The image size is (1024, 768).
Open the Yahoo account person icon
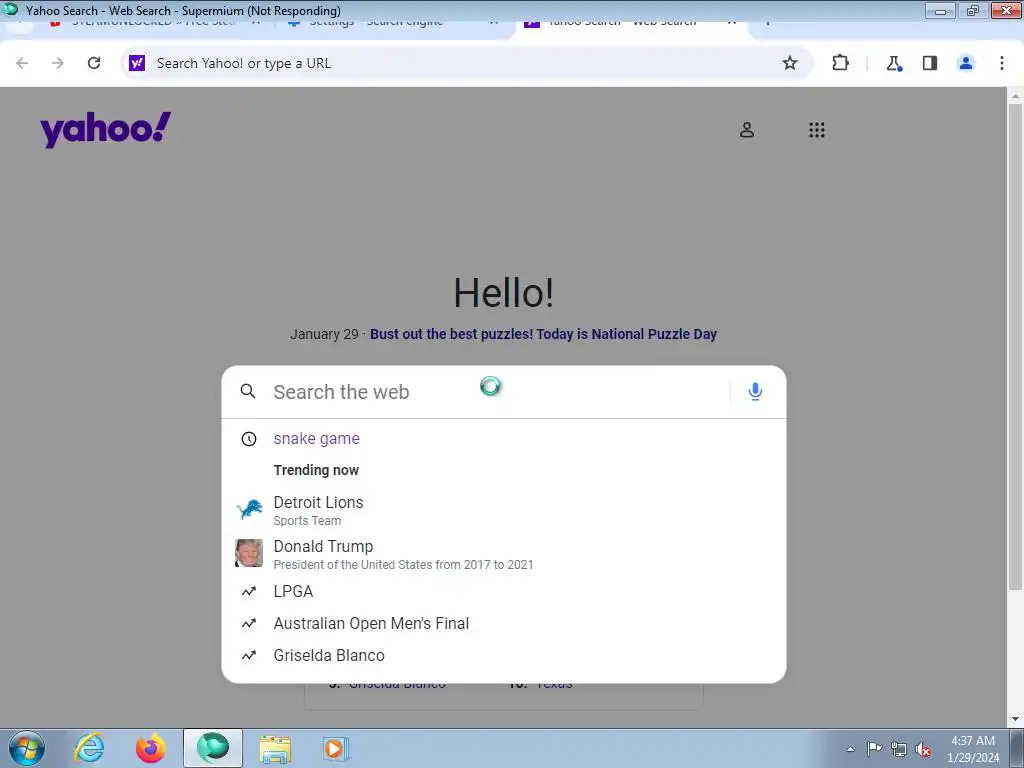point(747,130)
